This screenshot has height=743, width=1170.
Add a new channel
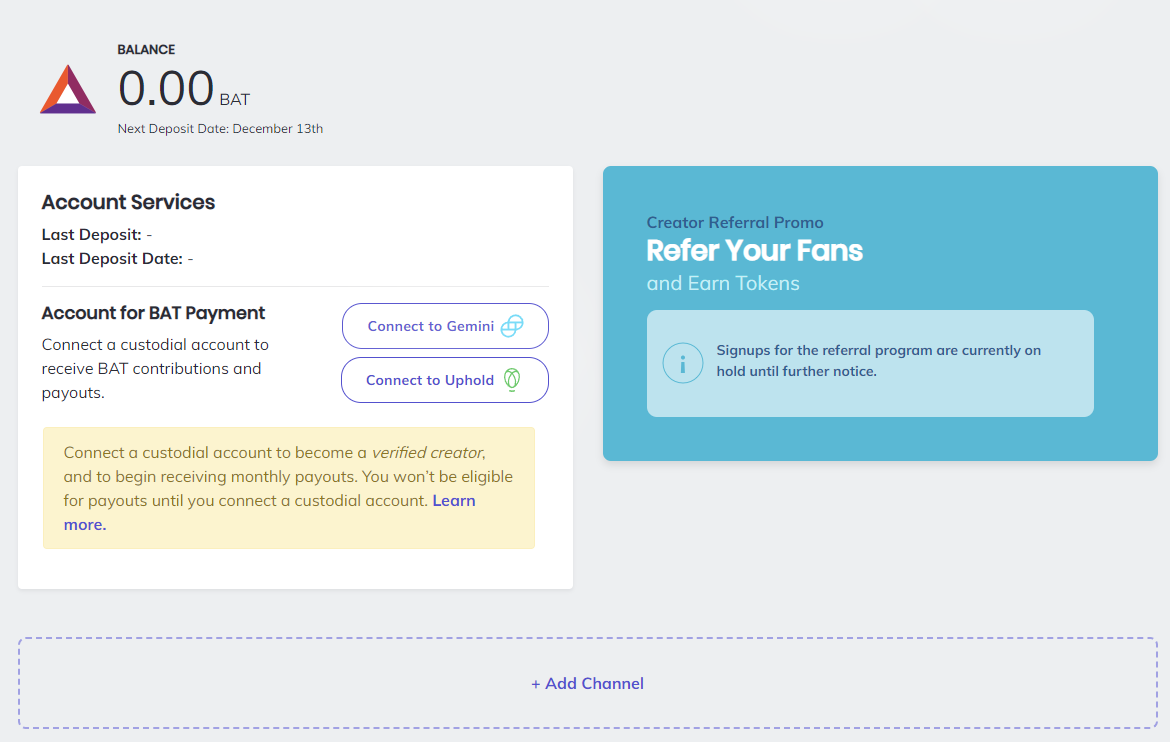pyautogui.click(x=587, y=683)
